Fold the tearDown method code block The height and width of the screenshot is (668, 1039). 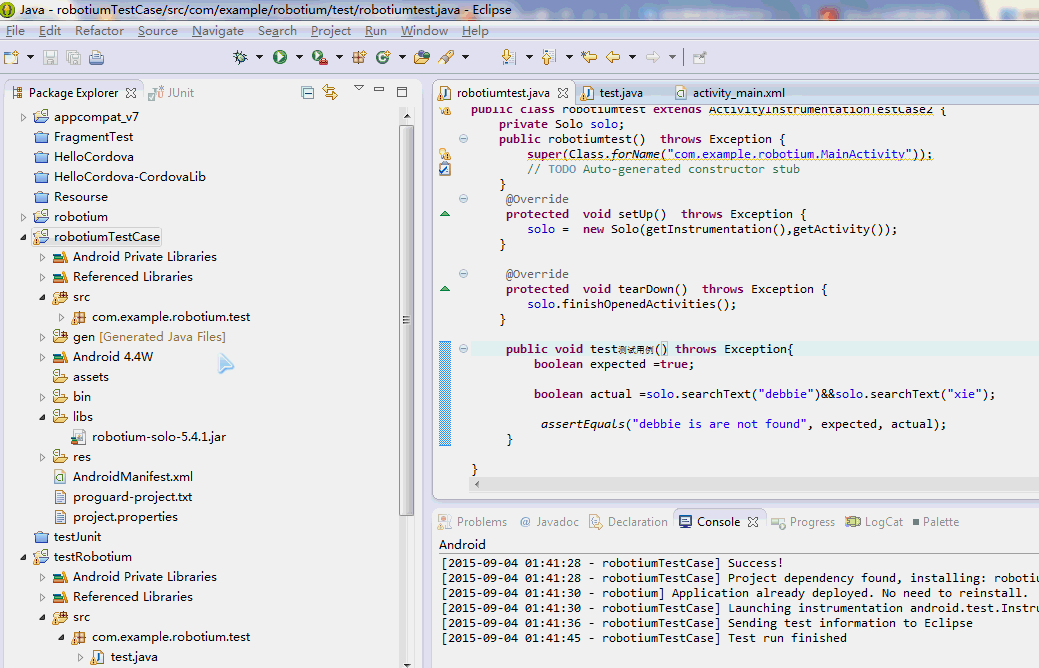pos(463,274)
